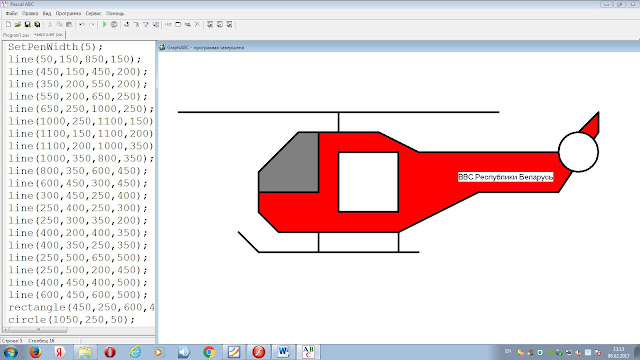Click the code line circle(1050,250,50)

(x=71, y=319)
